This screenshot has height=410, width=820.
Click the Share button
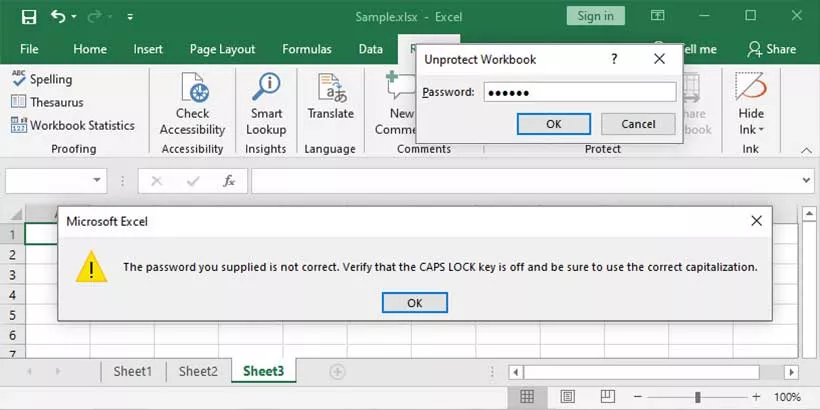771,49
